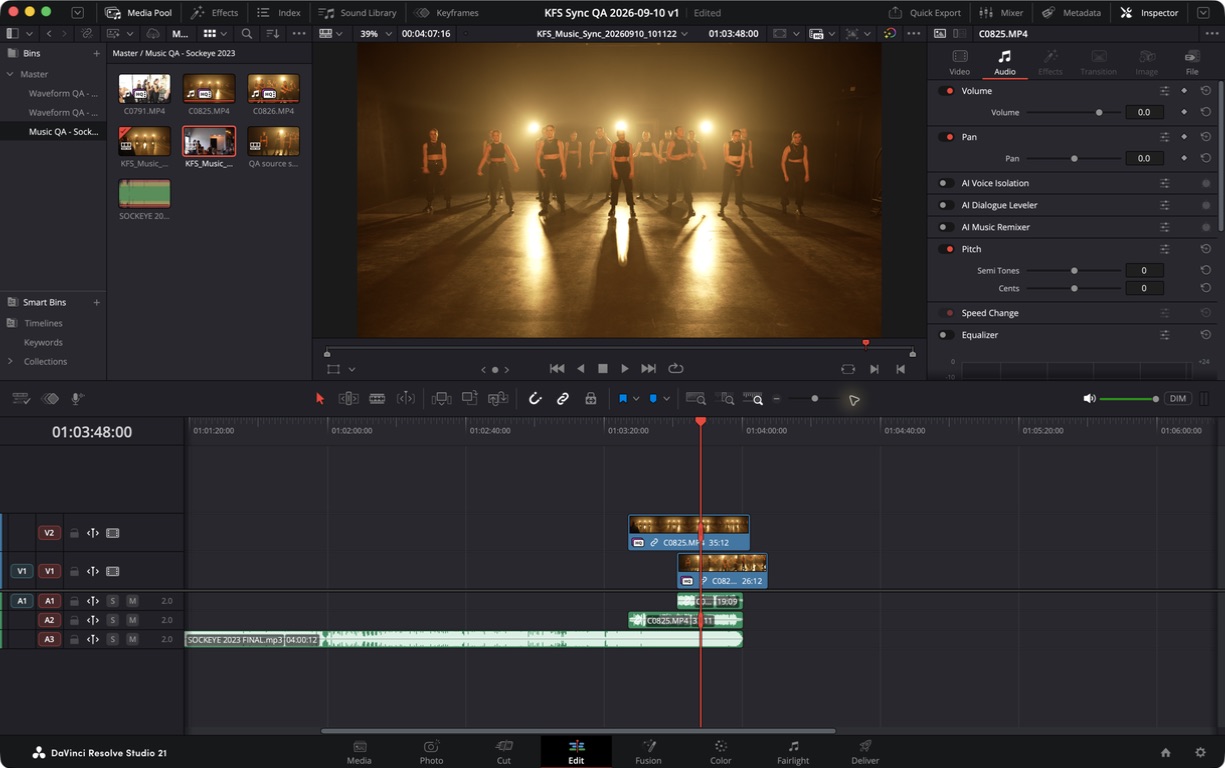Solo audio track A2
The height and width of the screenshot is (768, 1225).
click(x=113, y=620)
